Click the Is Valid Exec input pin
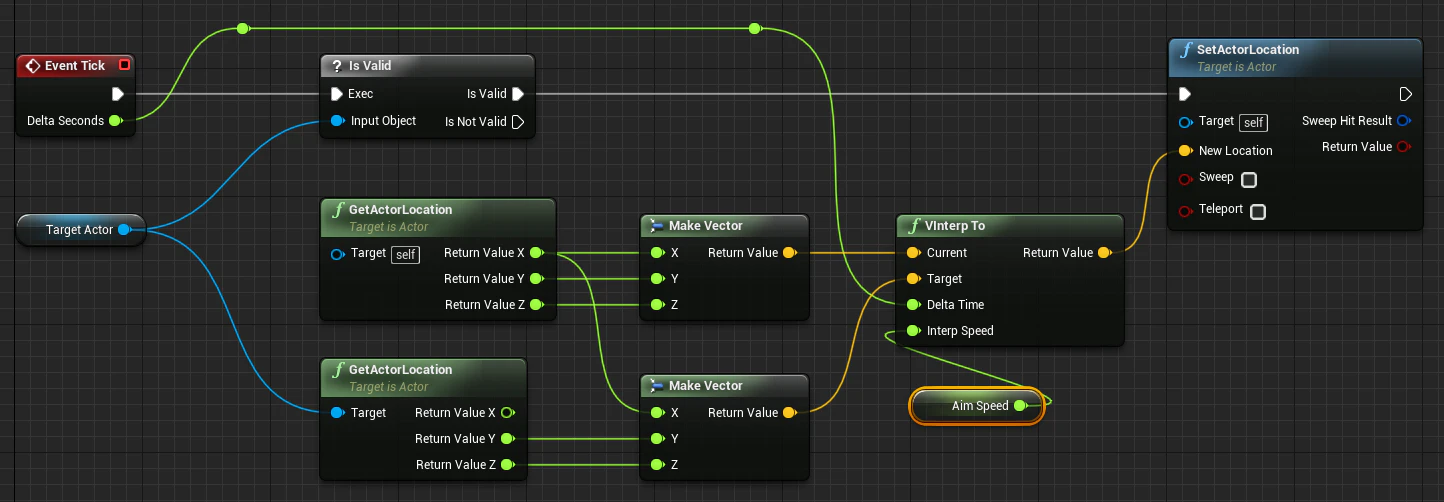The height and width of the screenshot is (502, 1444). click(336, 94)
